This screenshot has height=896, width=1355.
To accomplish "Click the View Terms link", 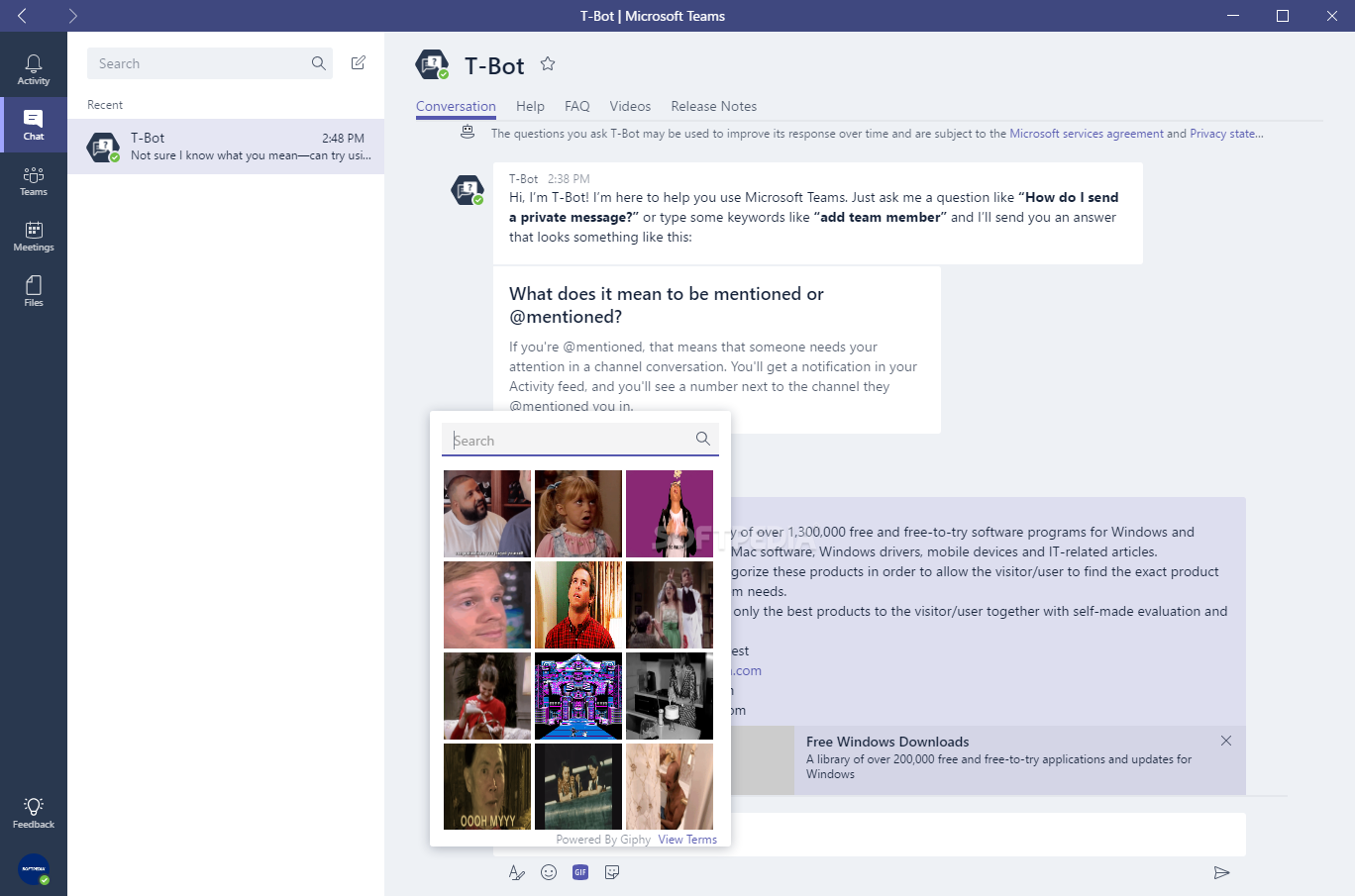I will (x=687, y=840).
